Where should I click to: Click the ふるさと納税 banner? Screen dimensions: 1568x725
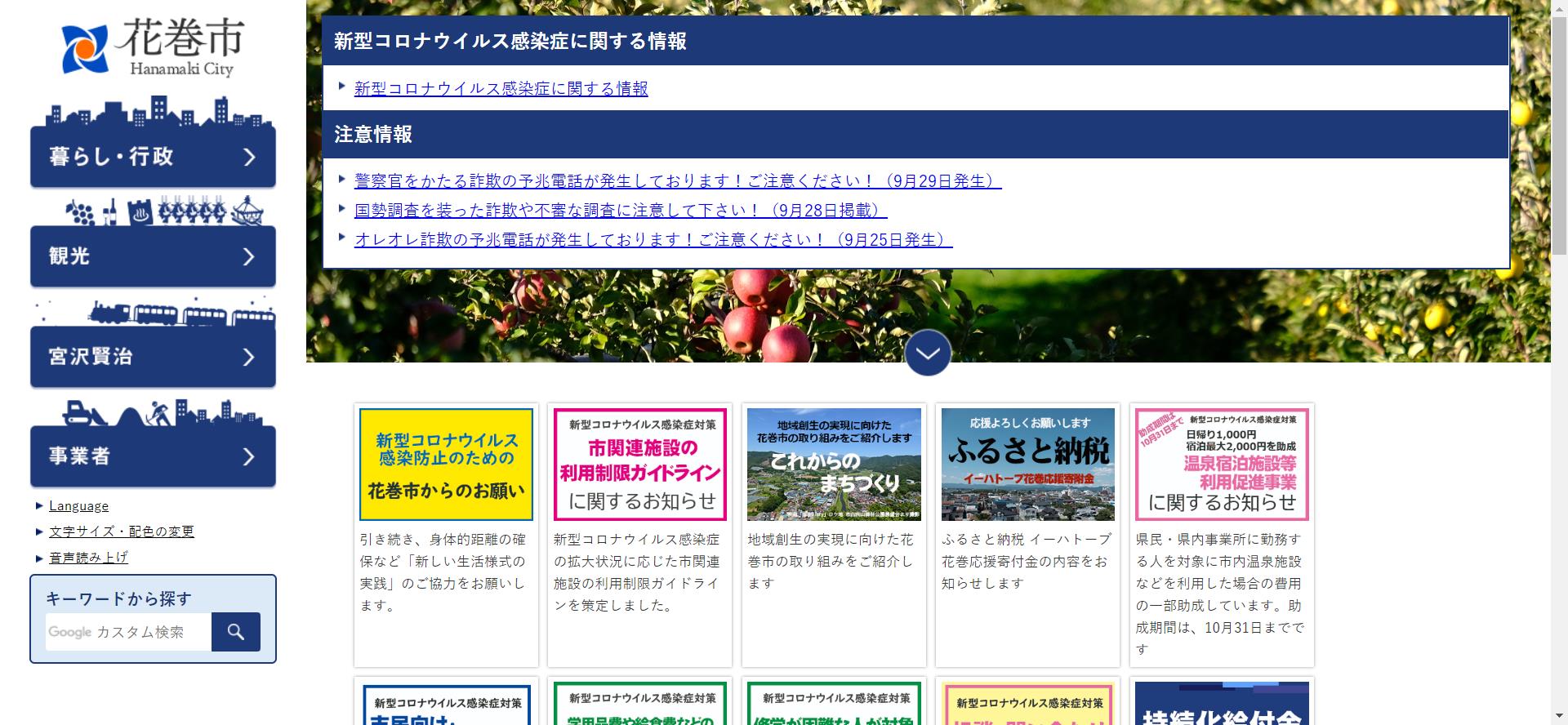(x=1028, y=465)
